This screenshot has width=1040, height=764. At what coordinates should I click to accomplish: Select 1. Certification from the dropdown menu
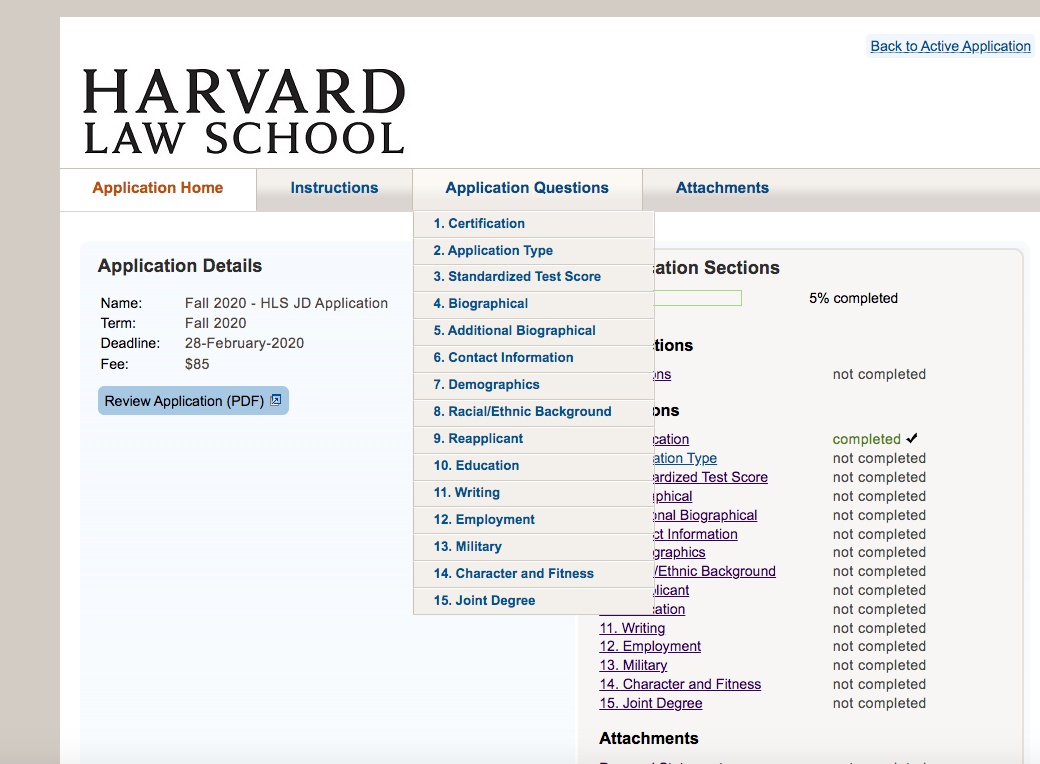533,223
